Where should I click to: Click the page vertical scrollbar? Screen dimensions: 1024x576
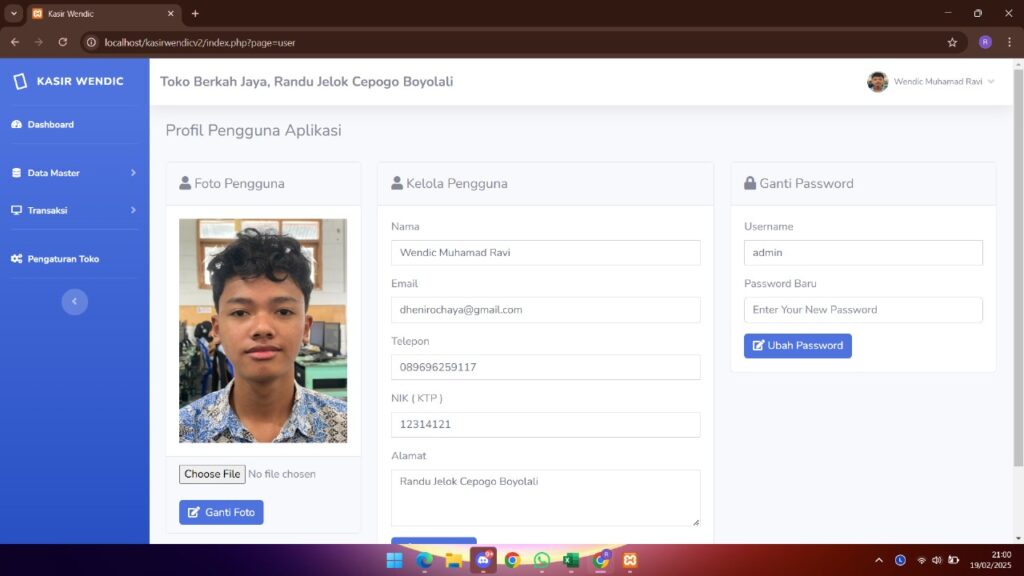[1018, 268]
